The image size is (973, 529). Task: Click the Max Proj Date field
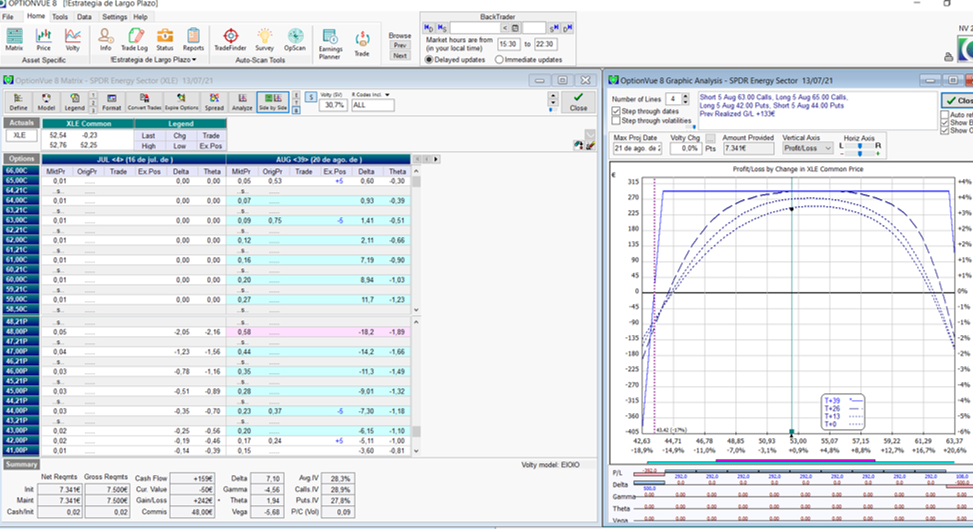[637, 148]
